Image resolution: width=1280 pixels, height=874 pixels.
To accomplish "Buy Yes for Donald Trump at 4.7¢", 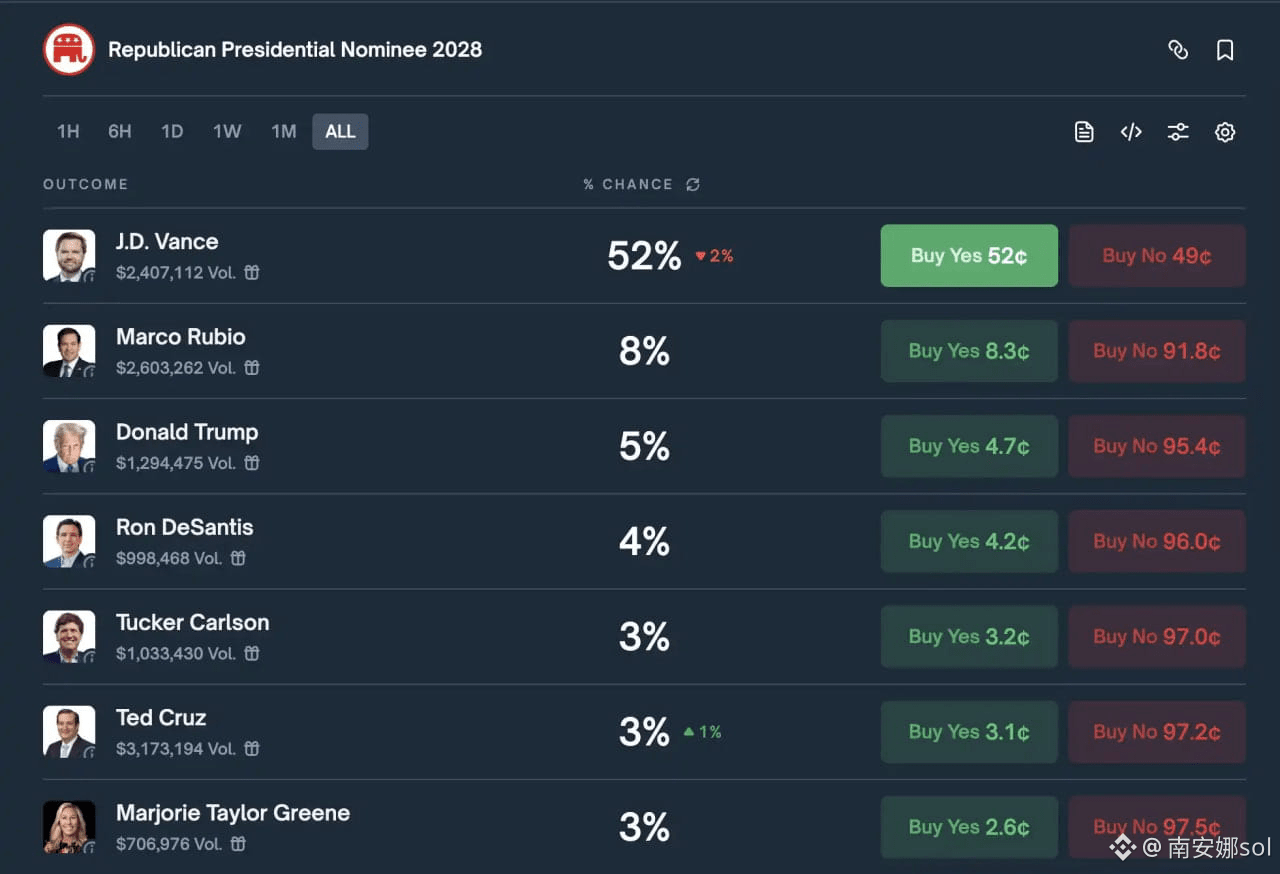I will click(x=968, y=446).
